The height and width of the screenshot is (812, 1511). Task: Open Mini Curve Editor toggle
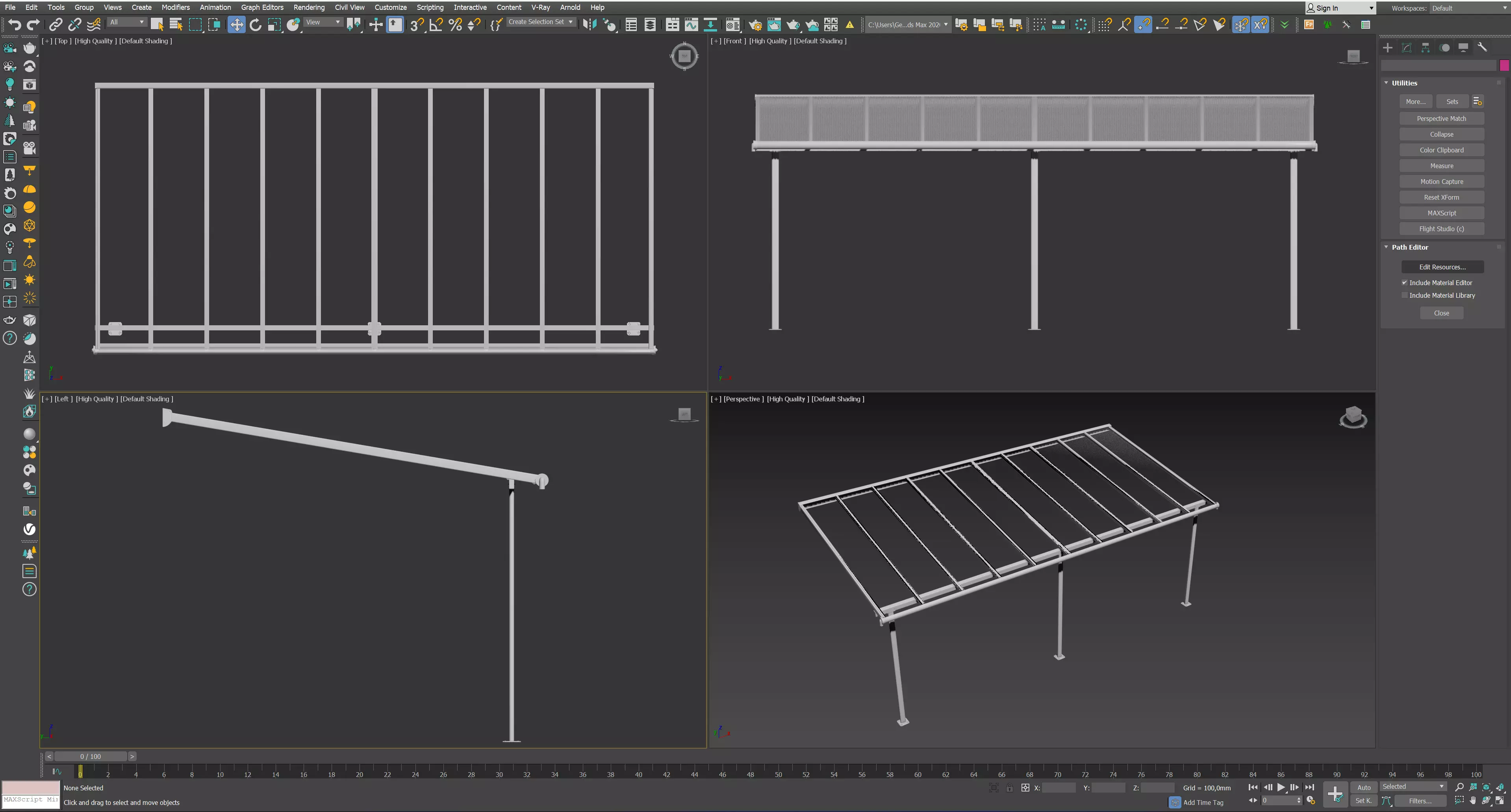57,771
